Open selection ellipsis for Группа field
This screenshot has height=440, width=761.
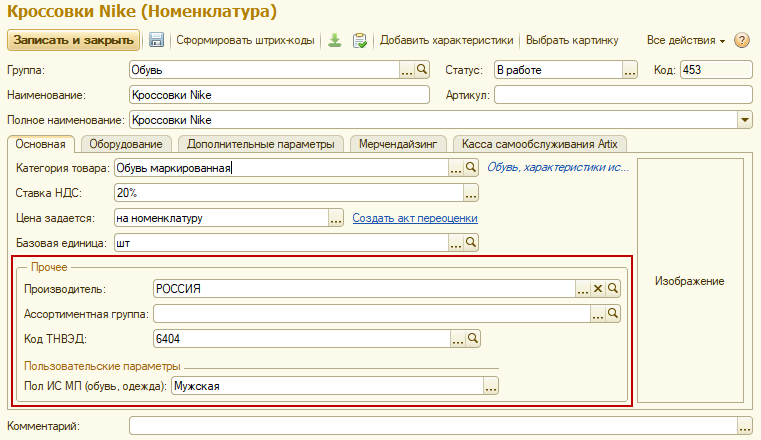(407, 70)
